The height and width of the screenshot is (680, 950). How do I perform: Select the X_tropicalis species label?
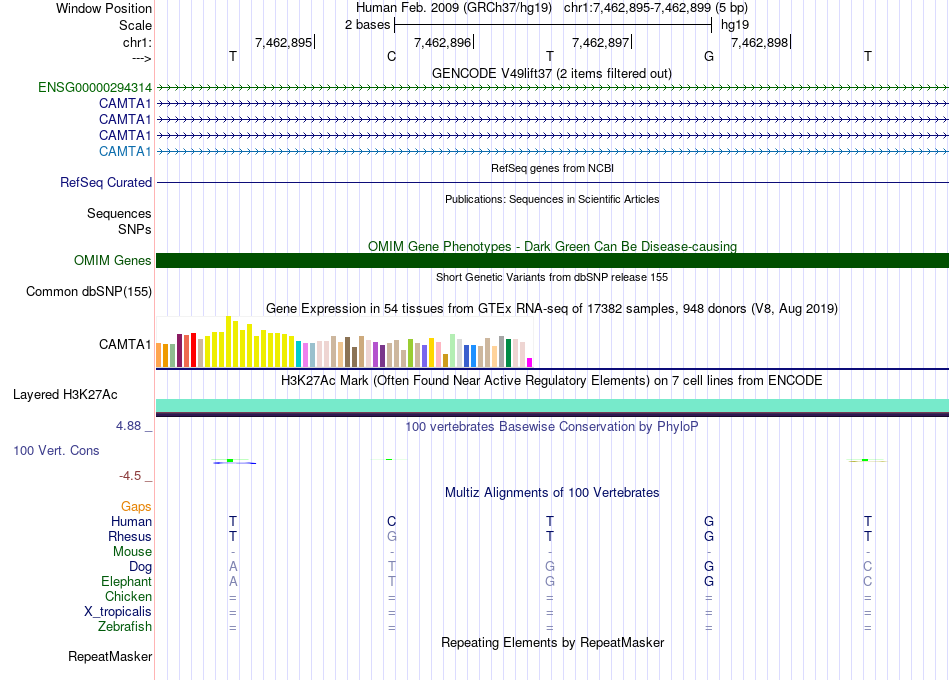[x=118, y=612]
